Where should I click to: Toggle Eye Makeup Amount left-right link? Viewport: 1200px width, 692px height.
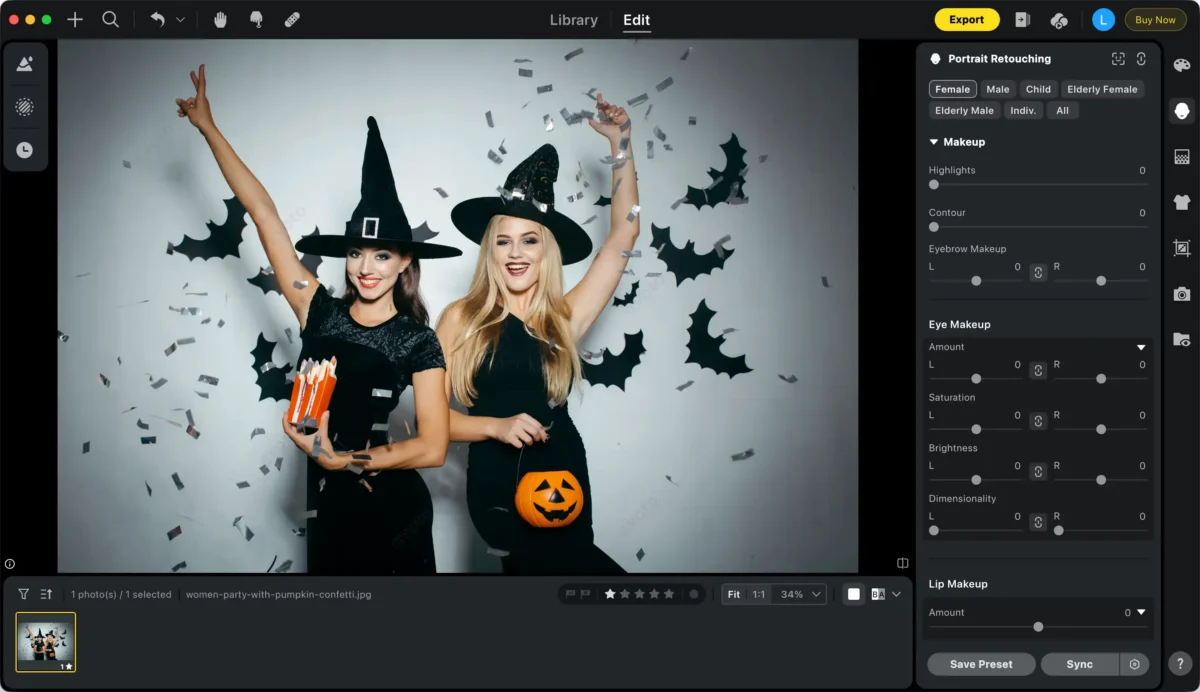coord(1038,370)
